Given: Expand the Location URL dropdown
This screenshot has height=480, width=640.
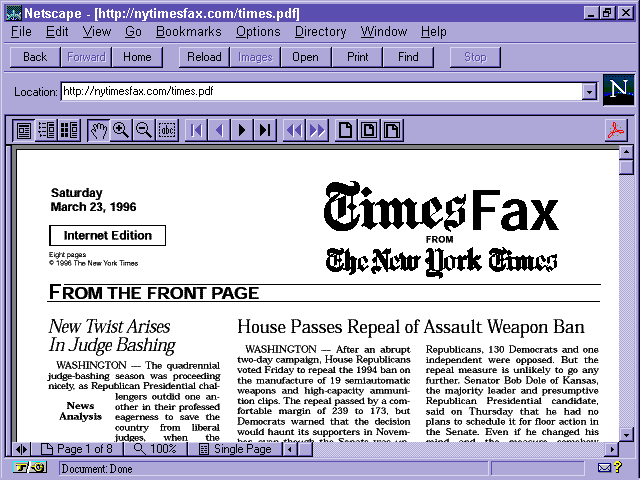Looking at the screenshot, I should click(x=589, y=91).
